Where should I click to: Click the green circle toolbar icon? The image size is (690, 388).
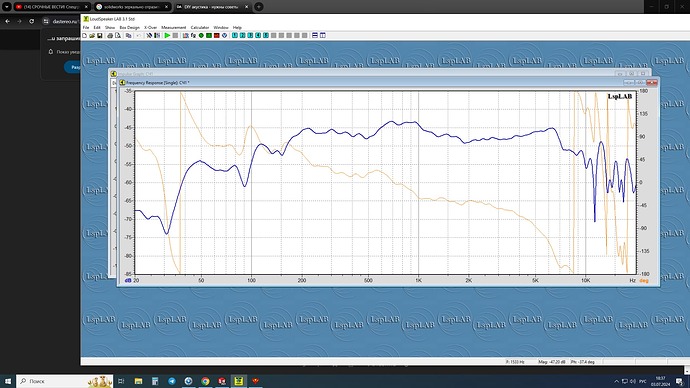[x=201, y=35]
